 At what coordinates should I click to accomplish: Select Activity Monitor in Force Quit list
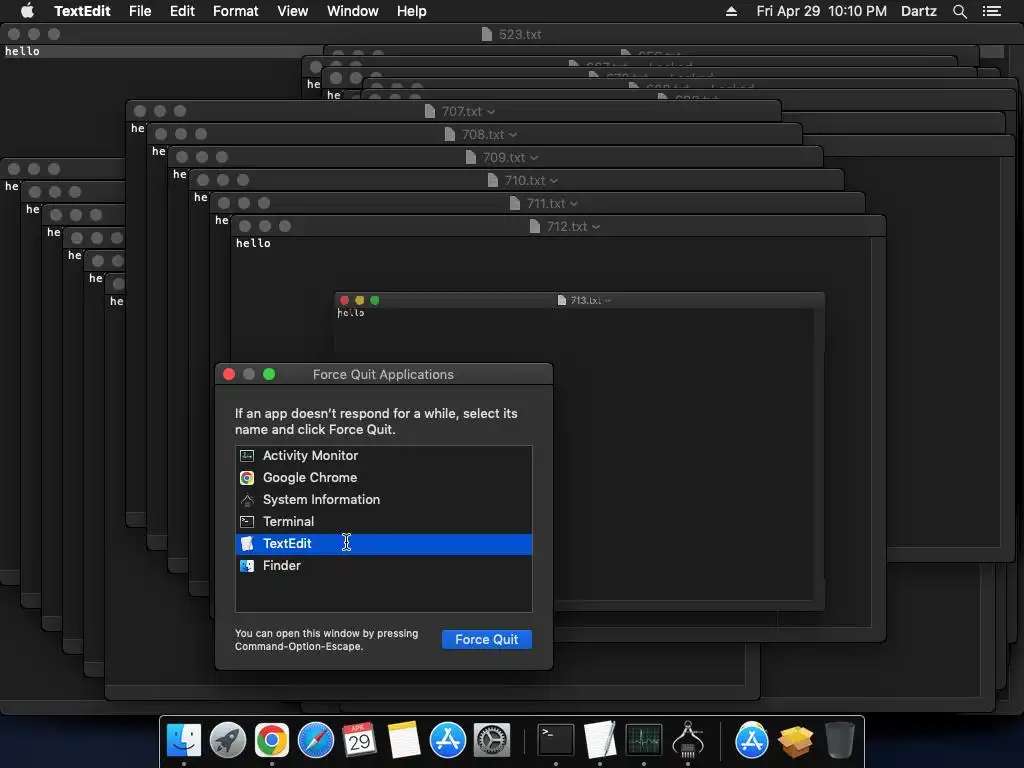pyautogui.click(x=384, y=456)
